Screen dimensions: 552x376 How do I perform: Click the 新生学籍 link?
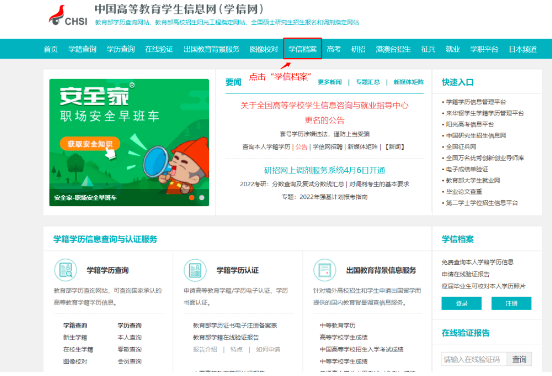click(x=75, y=337)
